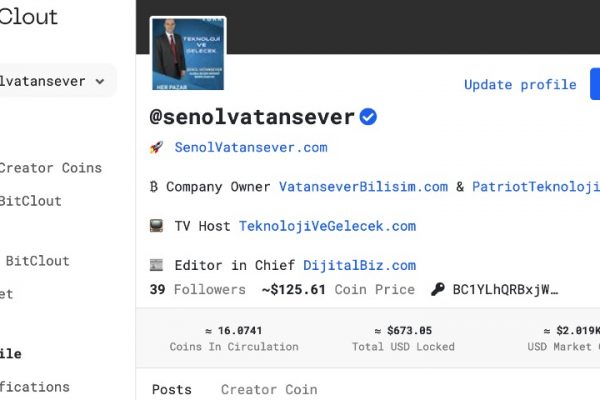Copy the BC1YLhQRBxjW public key text
Viewport: 600px width, 400px height.
[505, 289]
